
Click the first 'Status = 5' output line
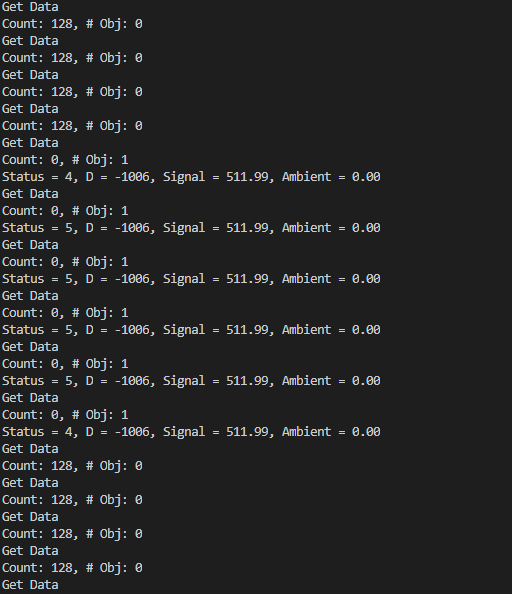[x=191, y=228]
